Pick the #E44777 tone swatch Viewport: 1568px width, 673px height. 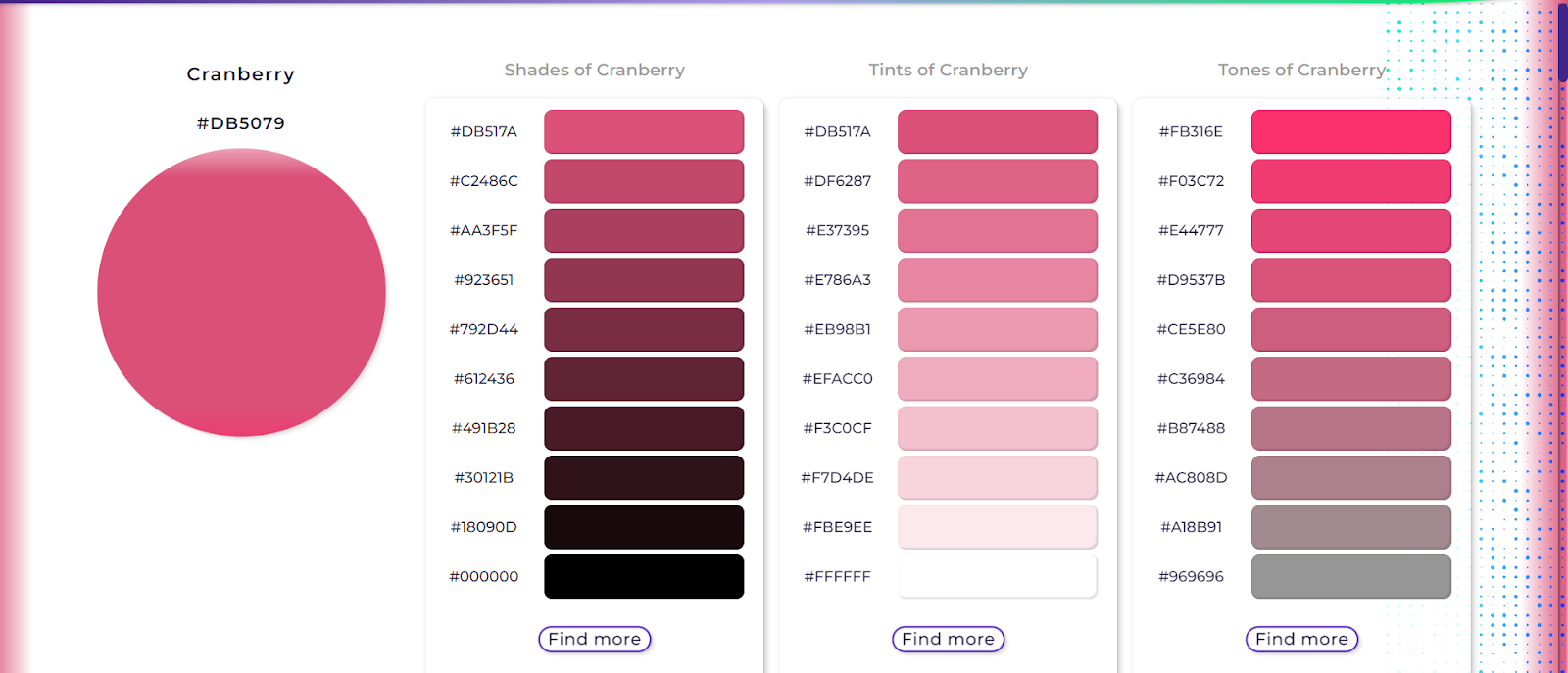[x=1351, y=230]
